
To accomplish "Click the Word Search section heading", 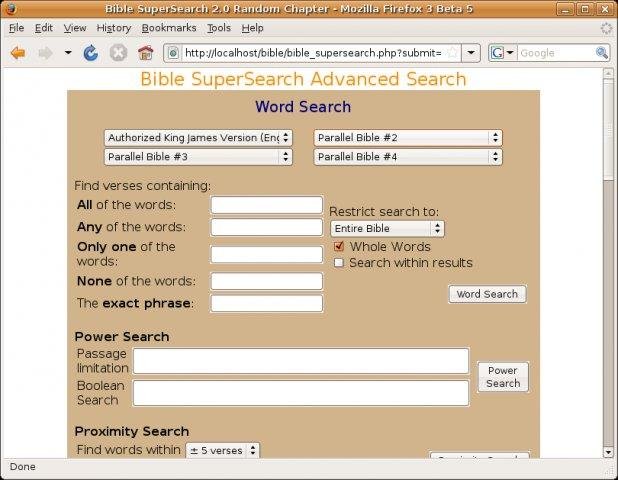I will pyautogui.click(x=303, y=107).
